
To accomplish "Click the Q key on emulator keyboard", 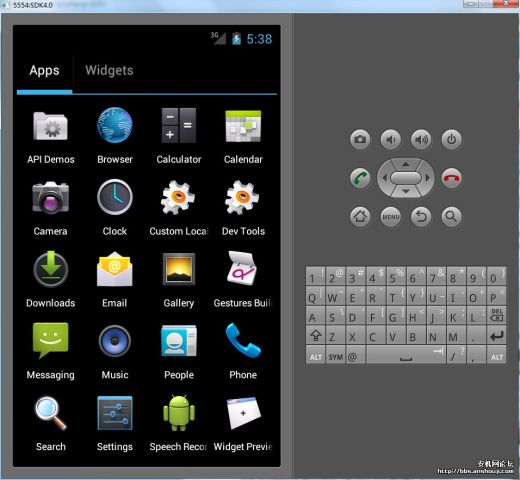I will pos(315,296).
